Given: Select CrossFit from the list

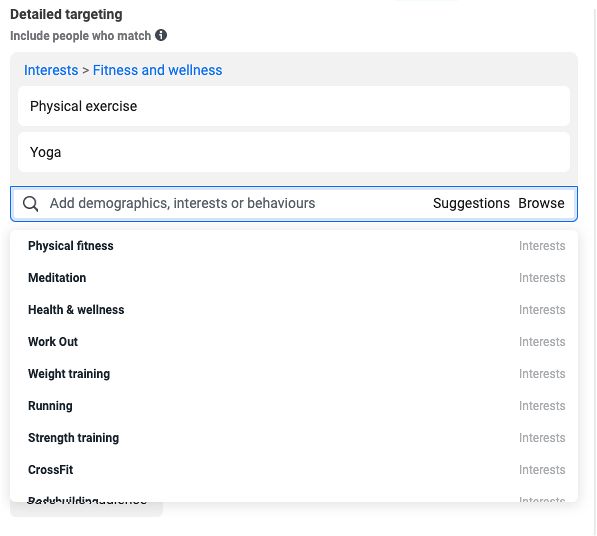Looking at the screenshot, I should click(x=294, y=470).
